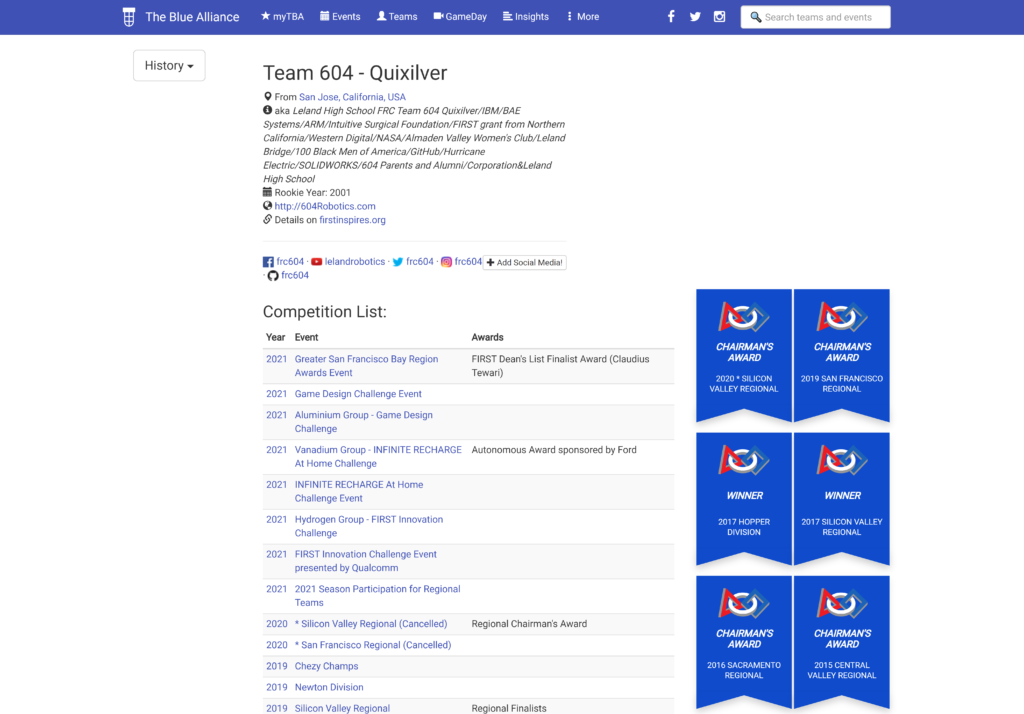Image resolution: width=1024 pixels, height=714 pixels.
Task: Click the 2019 year link for Chezy Champs
Action: tap(276, 666)
